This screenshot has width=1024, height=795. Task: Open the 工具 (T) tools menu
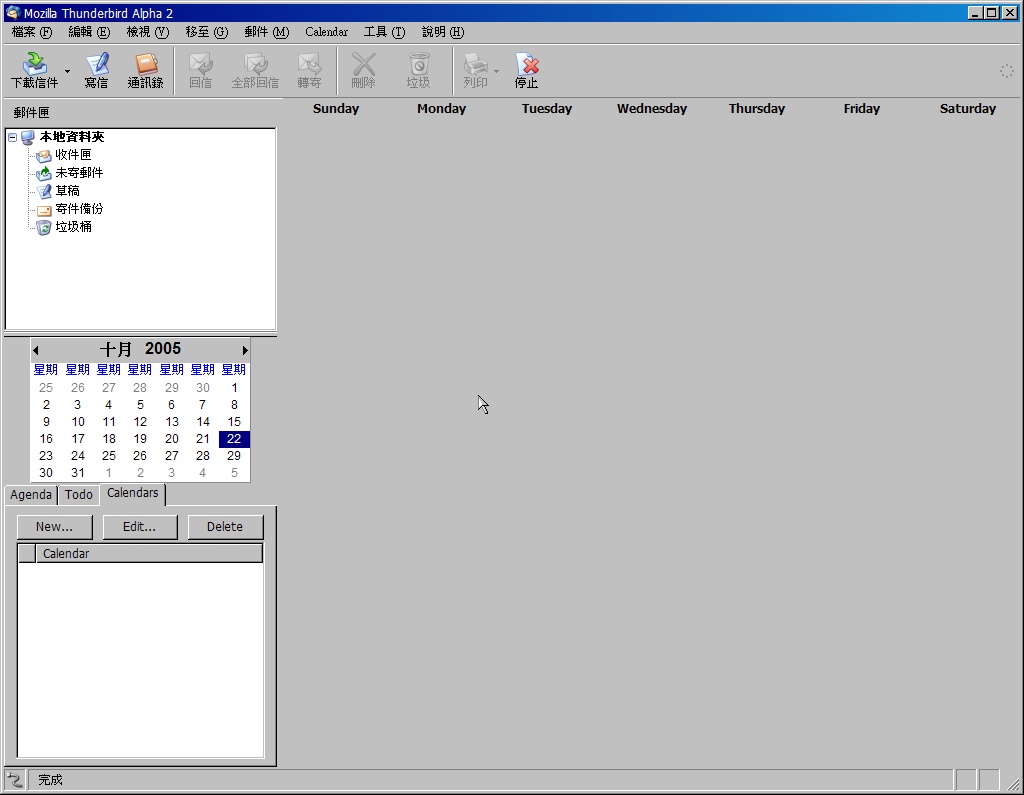[384, 32]
